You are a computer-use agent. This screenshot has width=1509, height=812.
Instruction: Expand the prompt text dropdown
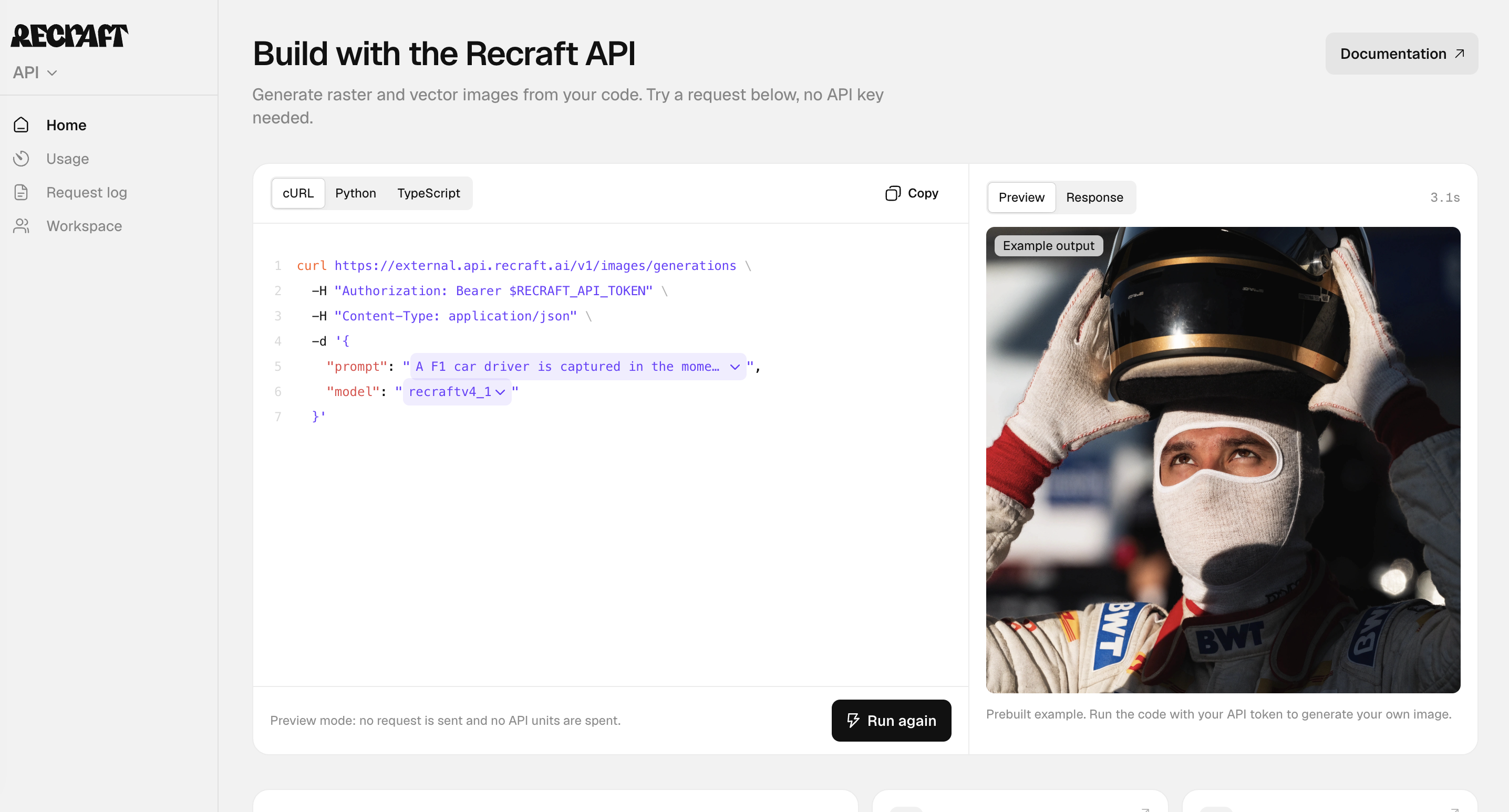577,367
